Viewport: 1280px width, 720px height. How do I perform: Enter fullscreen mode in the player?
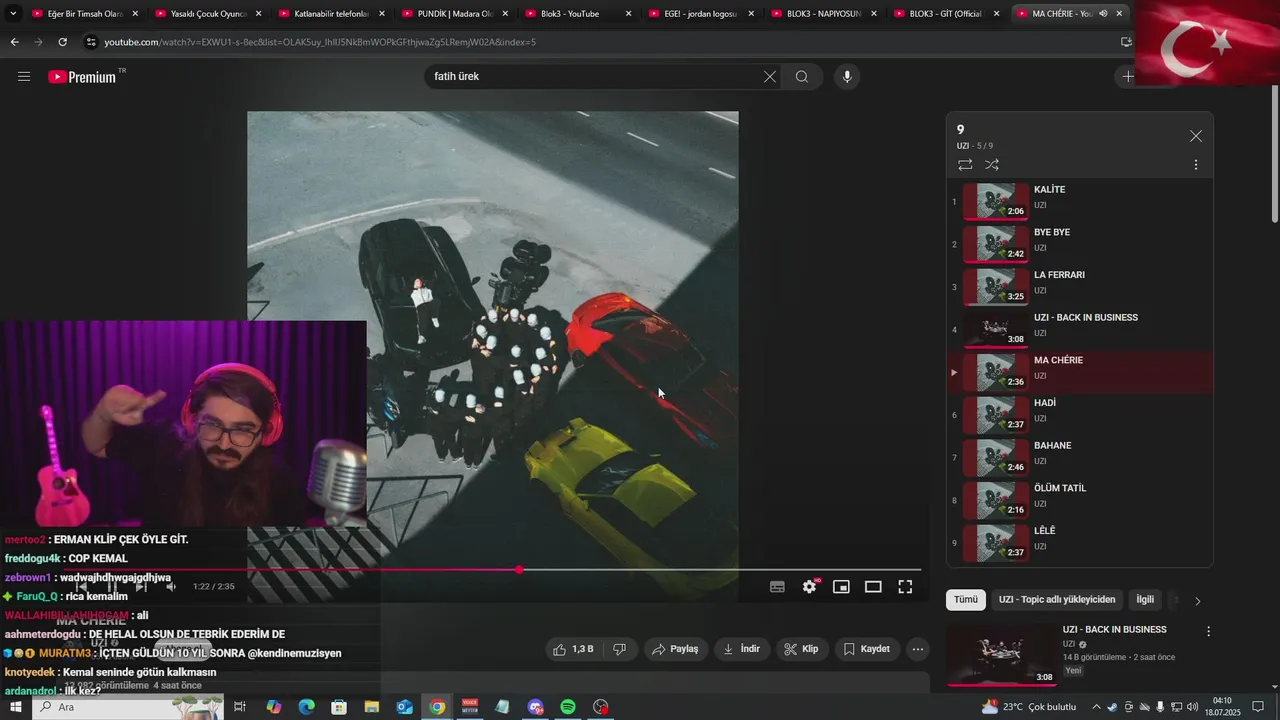(905, 587)
